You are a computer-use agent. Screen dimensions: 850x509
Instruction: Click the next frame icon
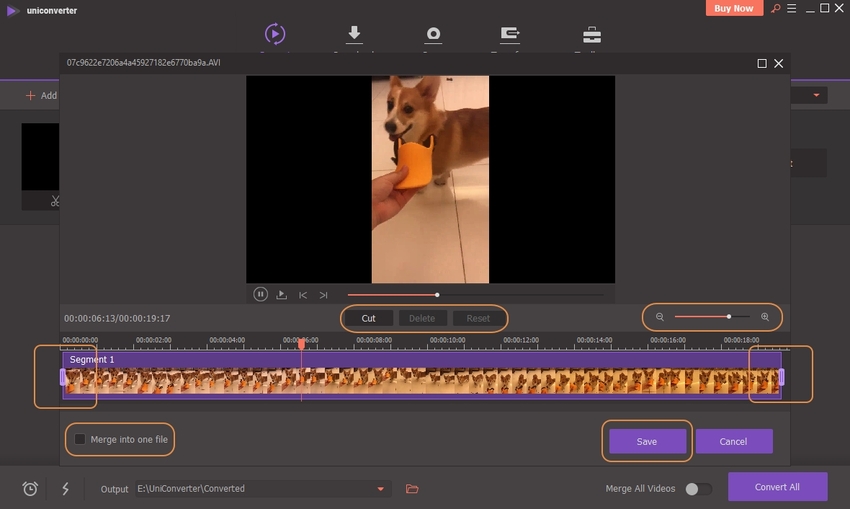323,295
